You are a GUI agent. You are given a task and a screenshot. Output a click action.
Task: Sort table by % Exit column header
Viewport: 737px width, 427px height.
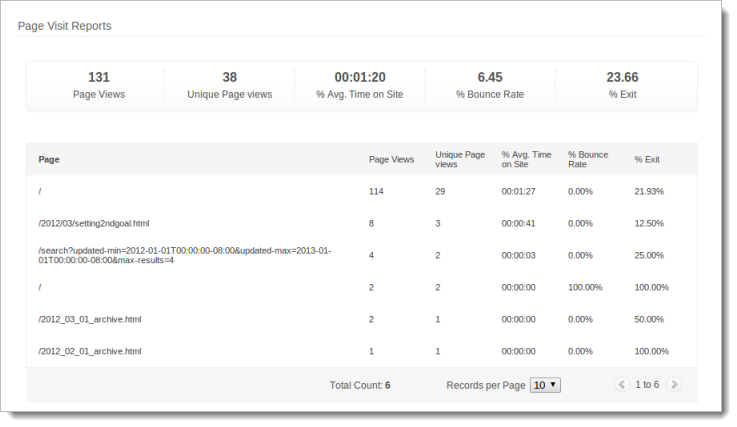(647, 159)
